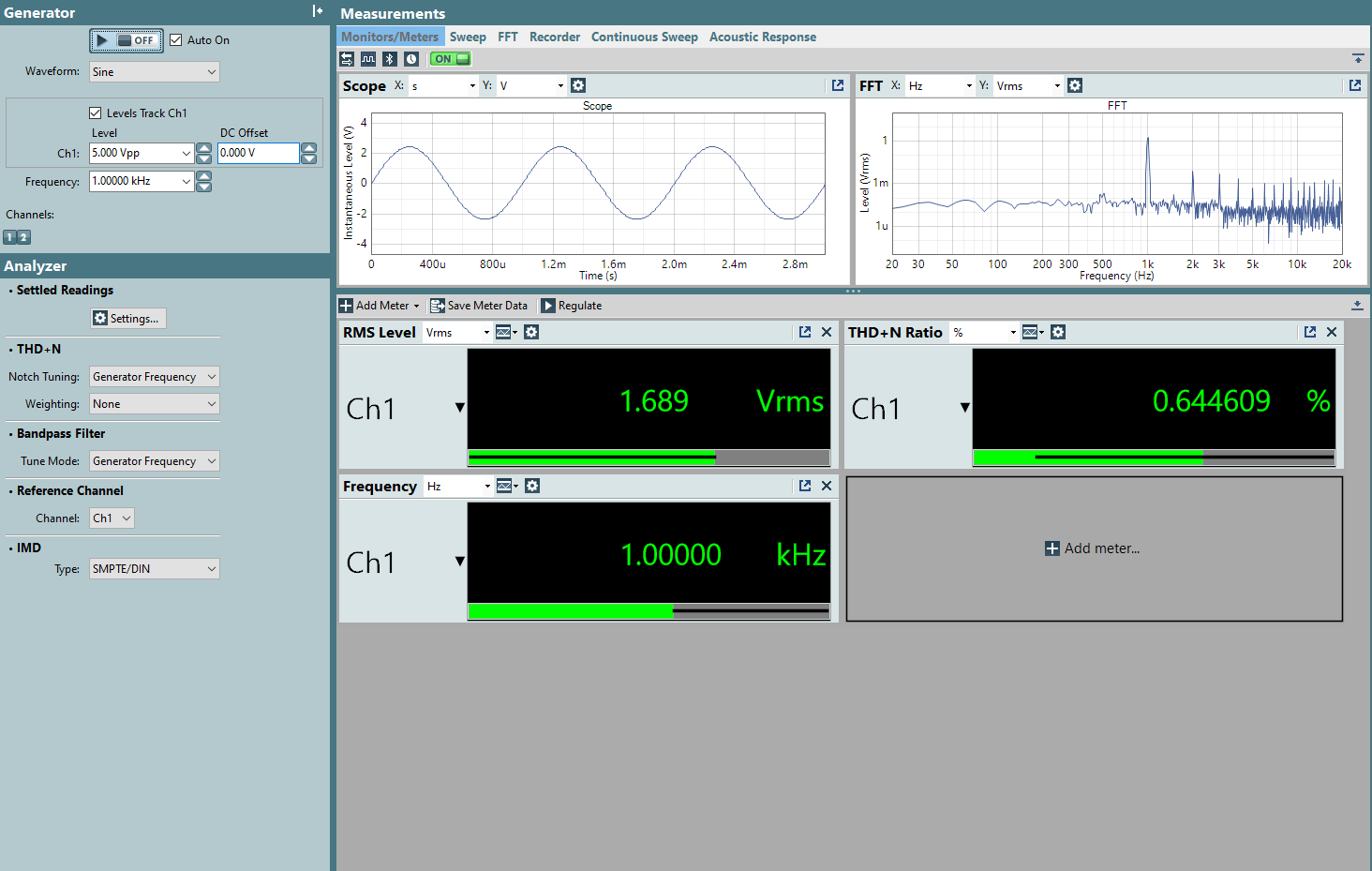
Task: Click the Regulate button
Action: point(572,306)
